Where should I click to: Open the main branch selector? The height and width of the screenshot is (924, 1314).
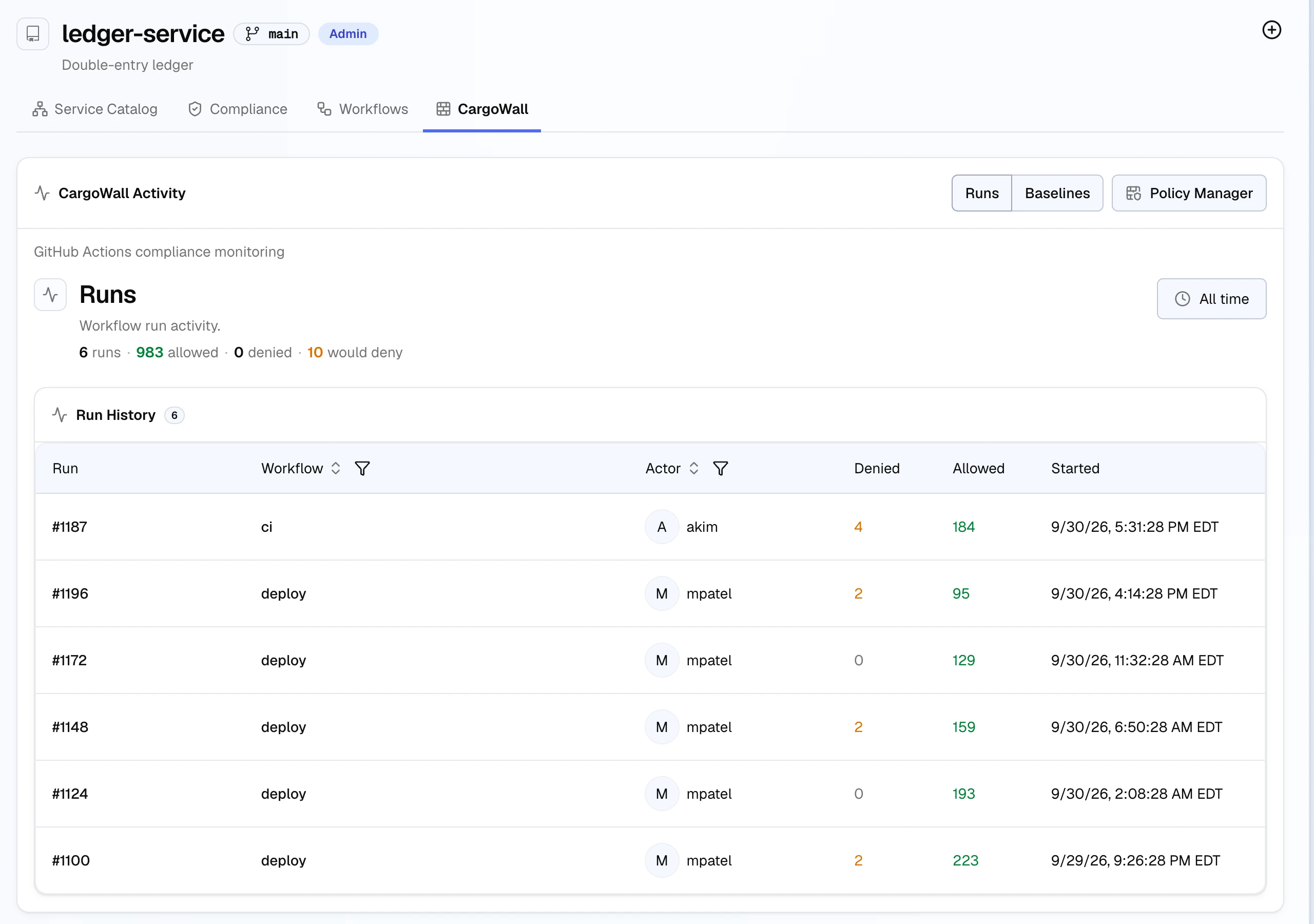tap(272, 34)
